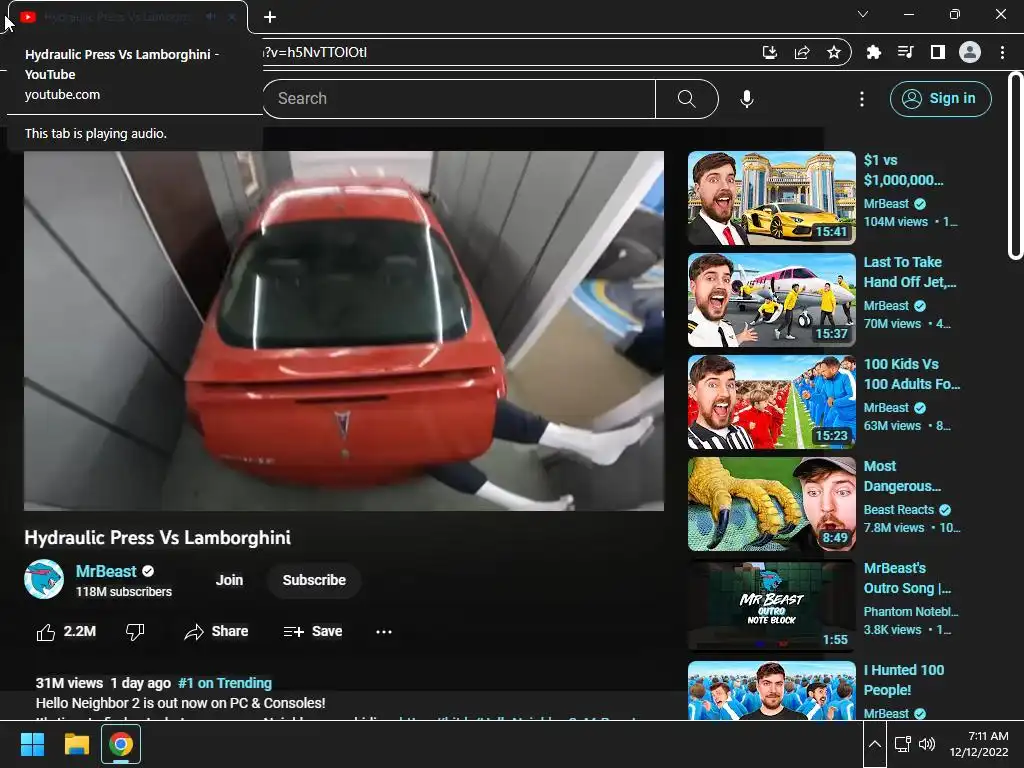Open the taskbar clock showing 7:11 AM
Screen dimensions: 1024x768
979,744
